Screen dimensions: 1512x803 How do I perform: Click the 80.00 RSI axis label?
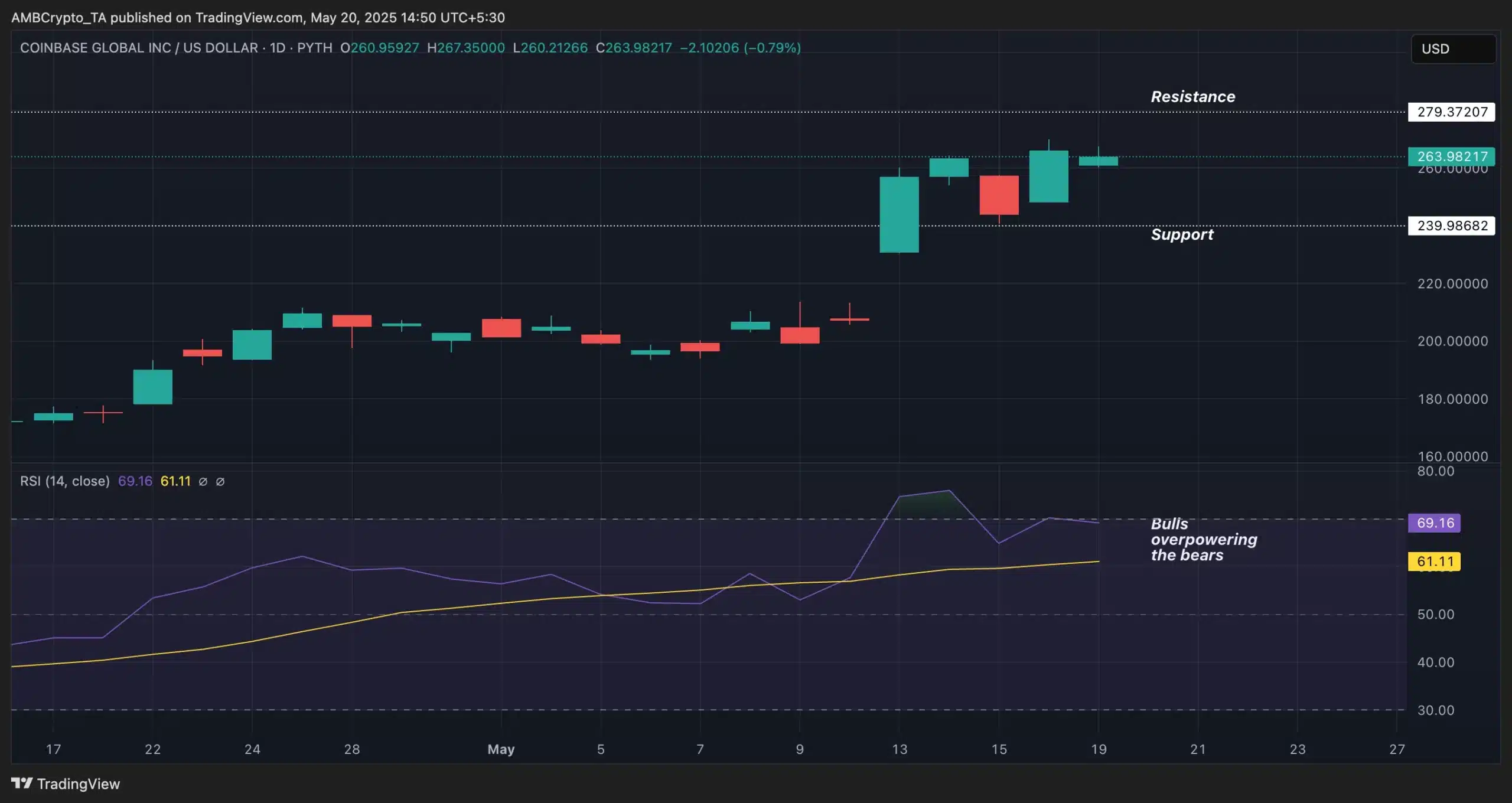1435,471
